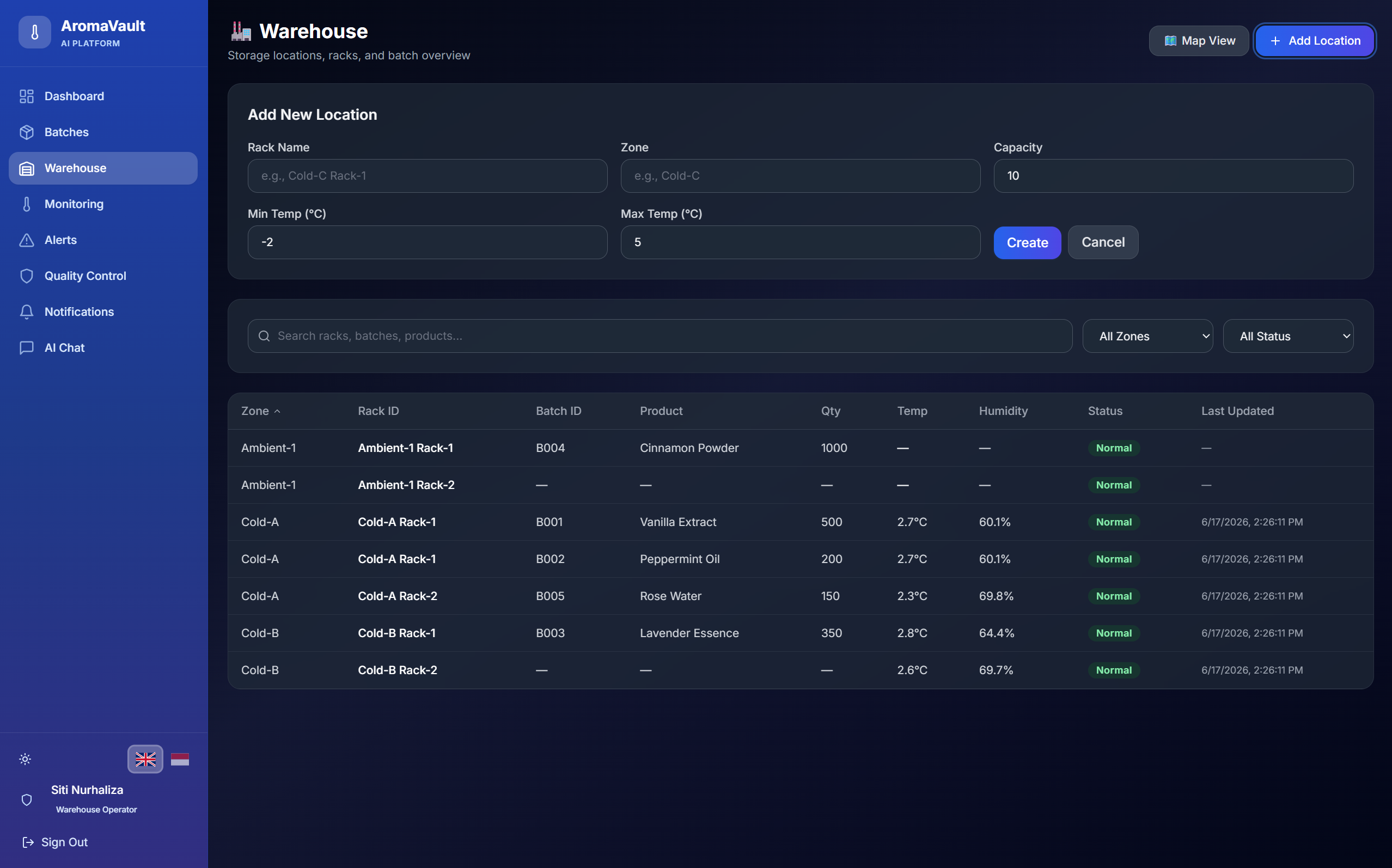Click the Notifications bell icon
The image size is (1392, 868).
tap(26, 311)
